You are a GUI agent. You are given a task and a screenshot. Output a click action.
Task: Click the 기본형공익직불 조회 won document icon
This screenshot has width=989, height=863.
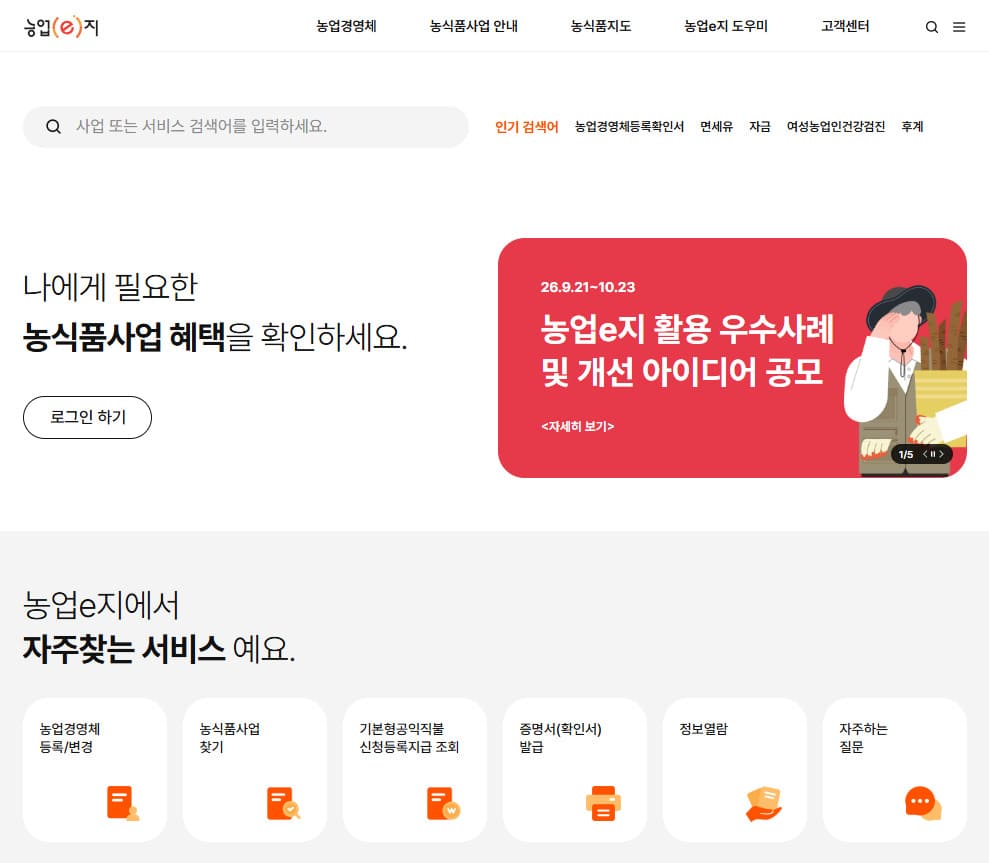tap(443, 803)
